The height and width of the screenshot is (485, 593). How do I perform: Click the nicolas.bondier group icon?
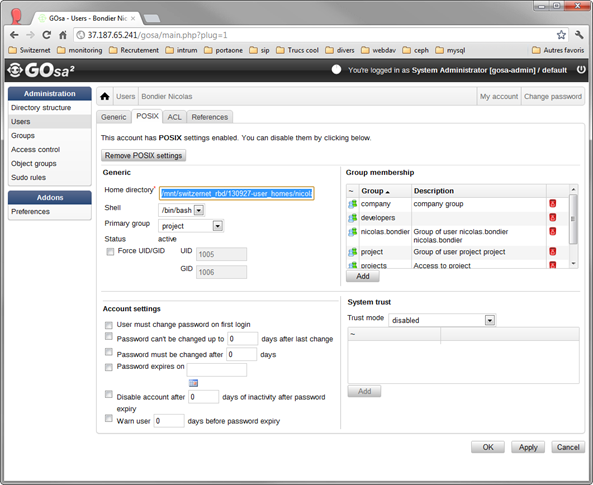click(352, 232)
